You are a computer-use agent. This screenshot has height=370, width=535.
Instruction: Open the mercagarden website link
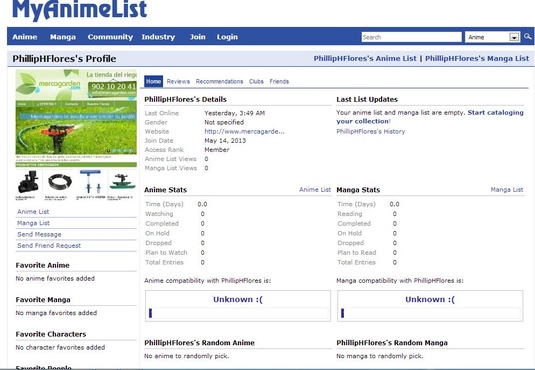click(244, 131)
